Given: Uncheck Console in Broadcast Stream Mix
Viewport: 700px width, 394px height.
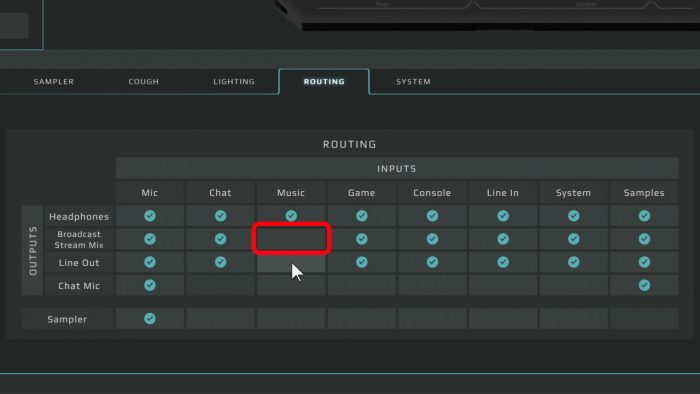Looking at the screenshot, I should (x=432, y=239).
